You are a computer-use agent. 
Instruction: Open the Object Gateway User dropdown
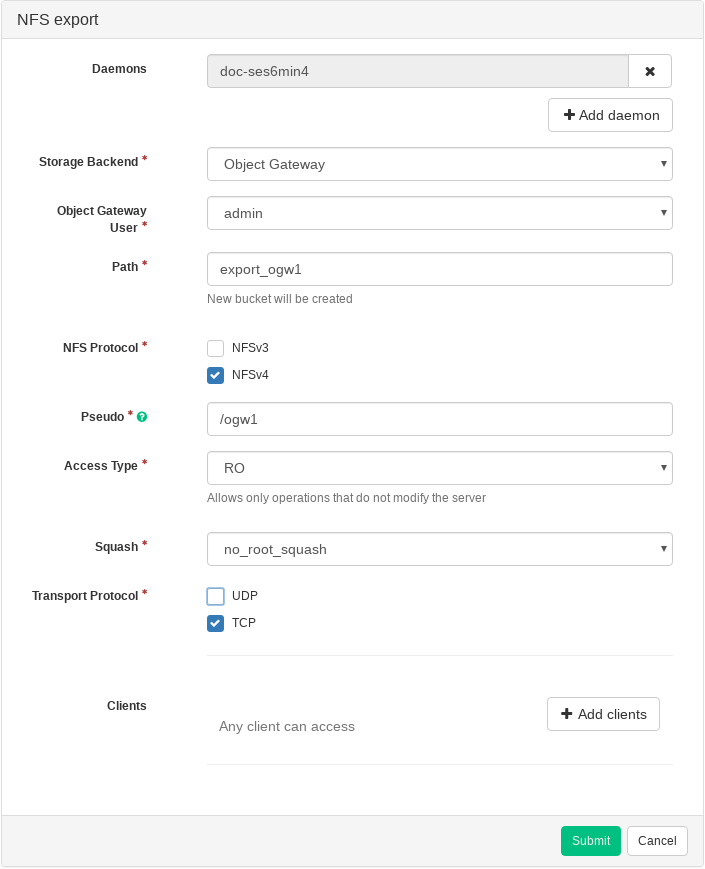click(439, 213)
